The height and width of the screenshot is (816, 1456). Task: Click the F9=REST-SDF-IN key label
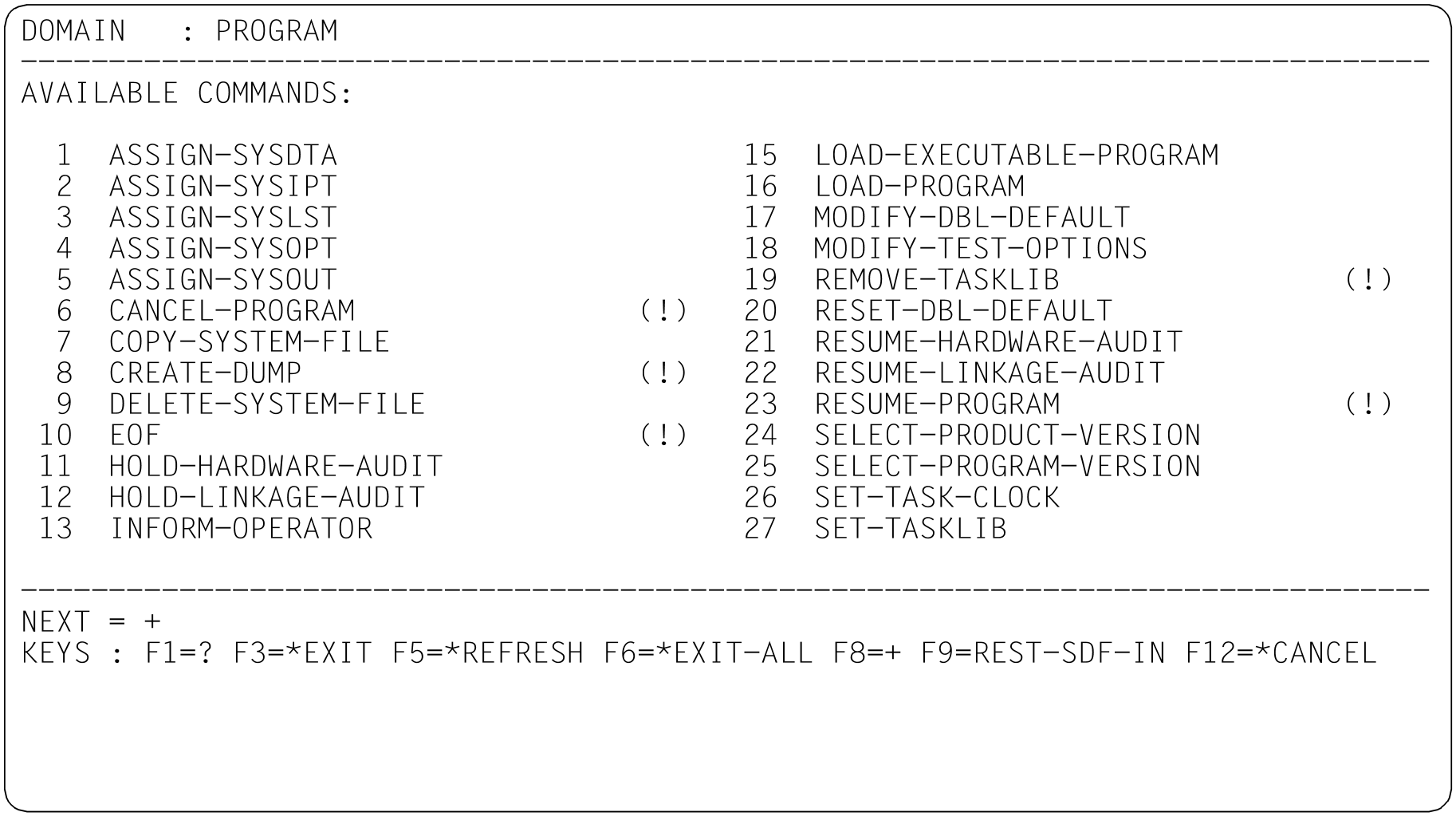click(1043, 652)
